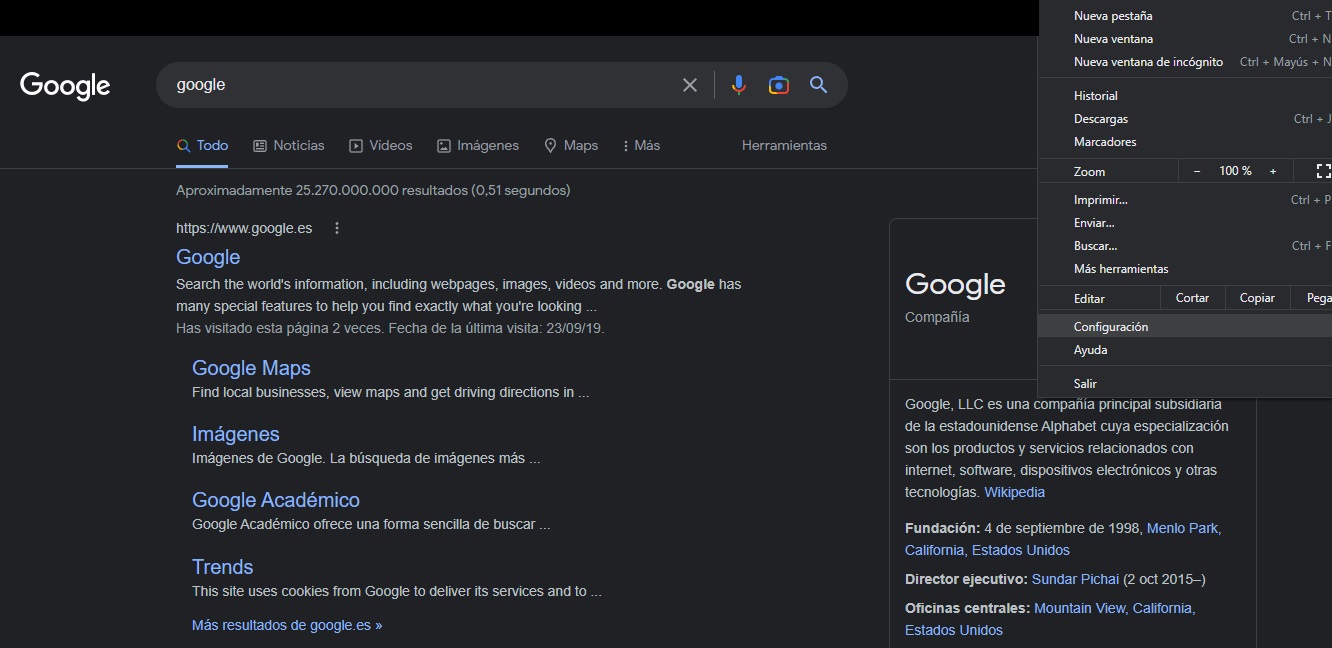Switch to the Vídeos tab
The height and width of the screenshot is (648, 1332).
tap(380, 145)
